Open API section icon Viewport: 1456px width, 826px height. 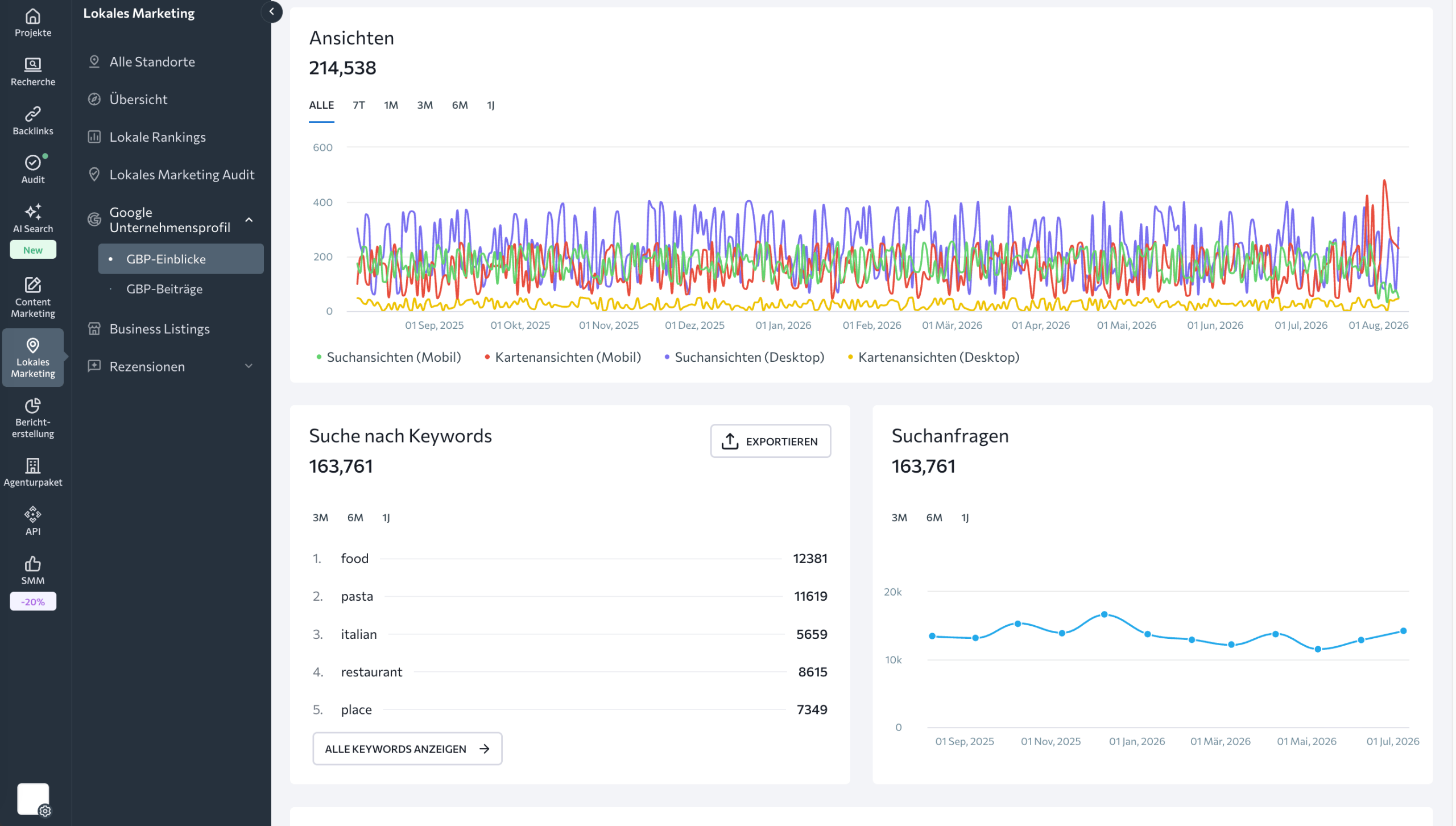pos(33,514)
